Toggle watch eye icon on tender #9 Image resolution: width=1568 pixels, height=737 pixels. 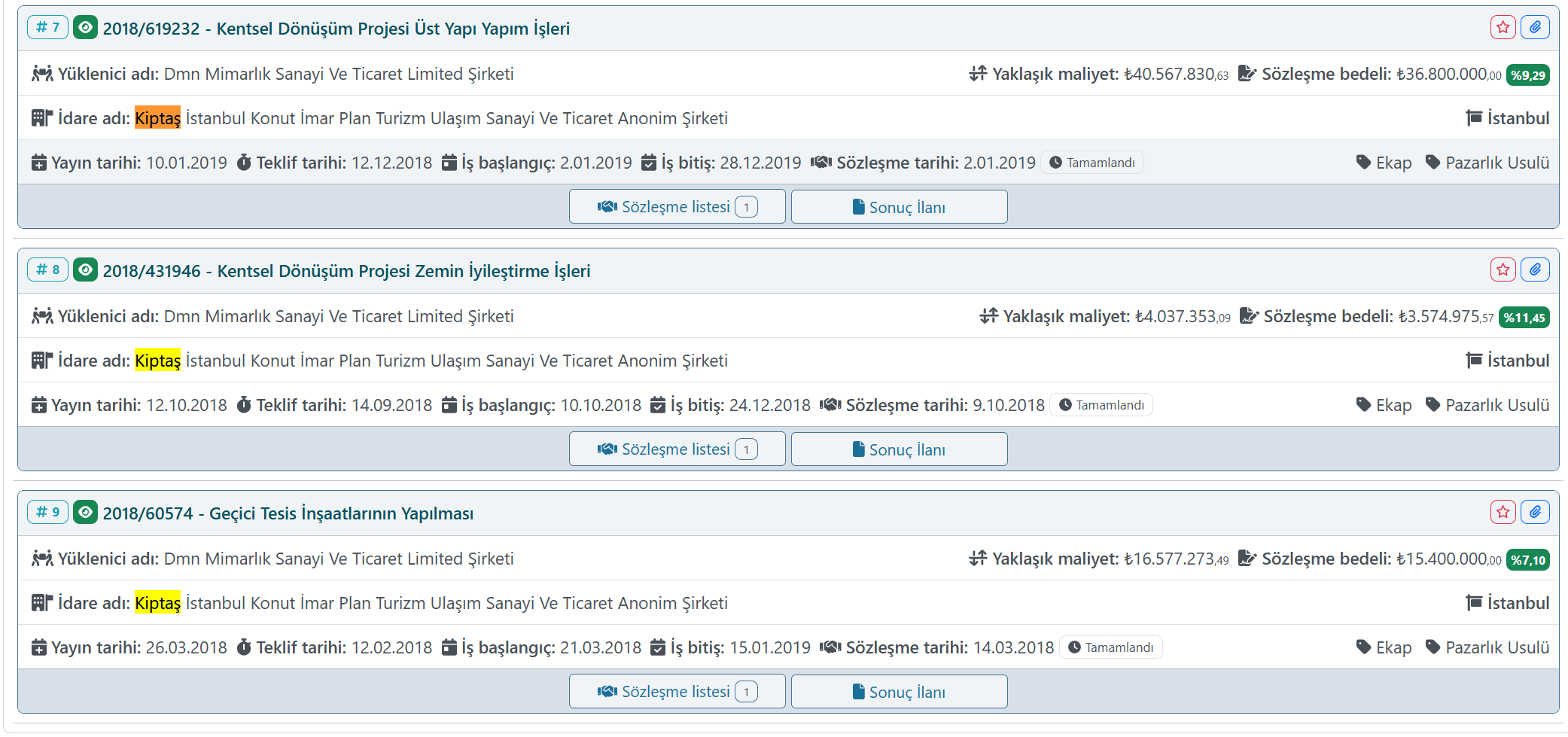[x=86, y=513]
